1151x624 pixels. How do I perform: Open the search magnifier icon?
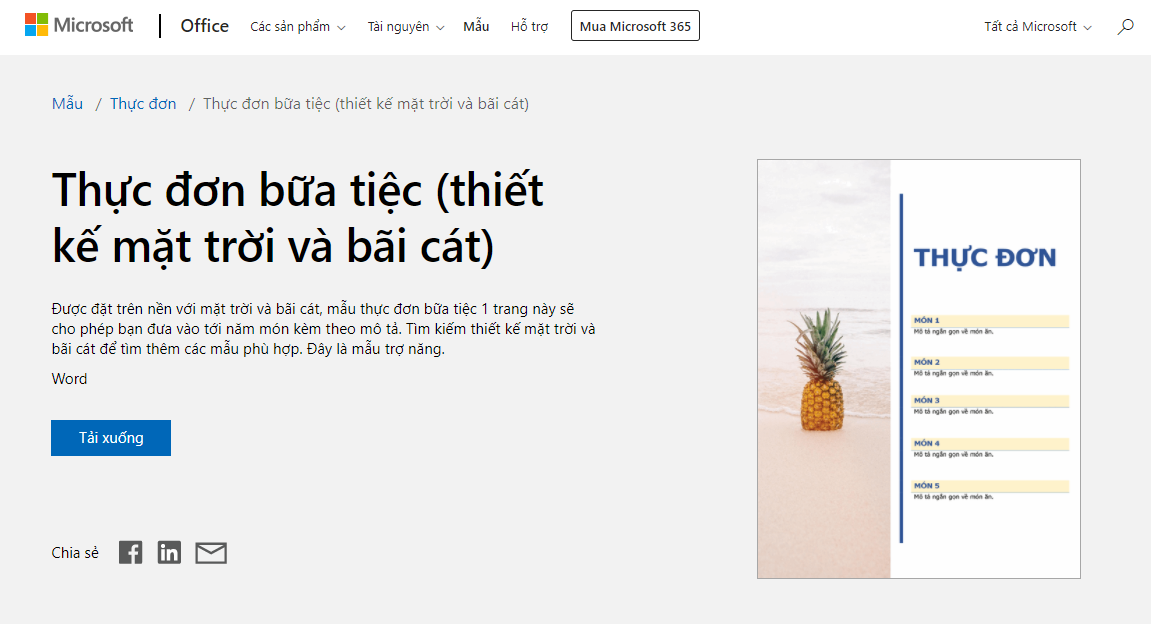coord(1126,27)
